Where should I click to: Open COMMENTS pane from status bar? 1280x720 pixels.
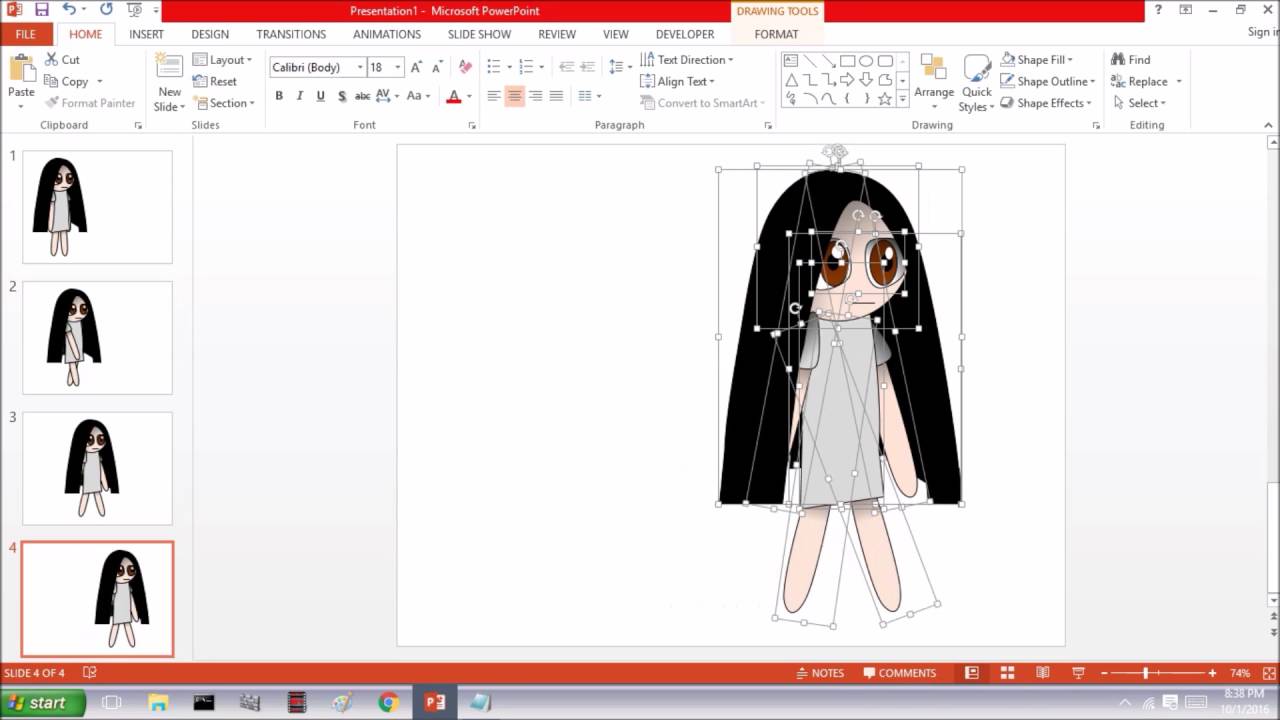899,673
